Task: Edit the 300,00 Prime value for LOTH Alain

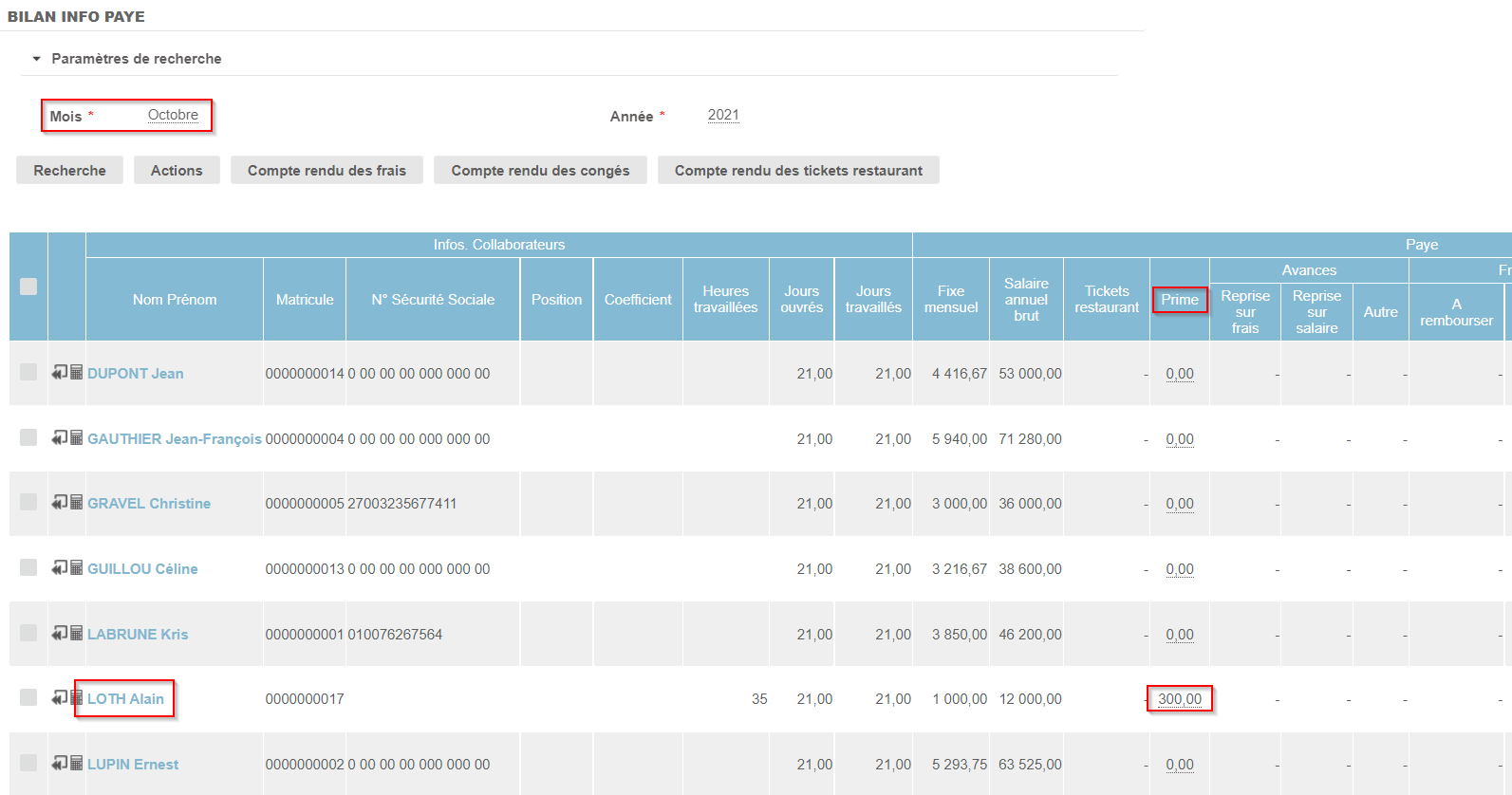Action: (x=1180, y=699)
